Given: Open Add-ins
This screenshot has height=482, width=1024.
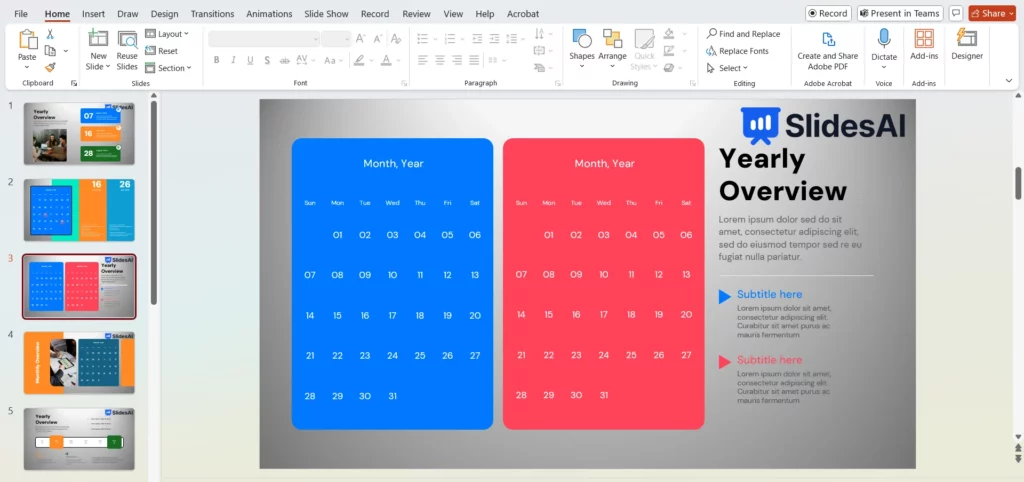Looking at the screenshot, I should pos(924,45).
